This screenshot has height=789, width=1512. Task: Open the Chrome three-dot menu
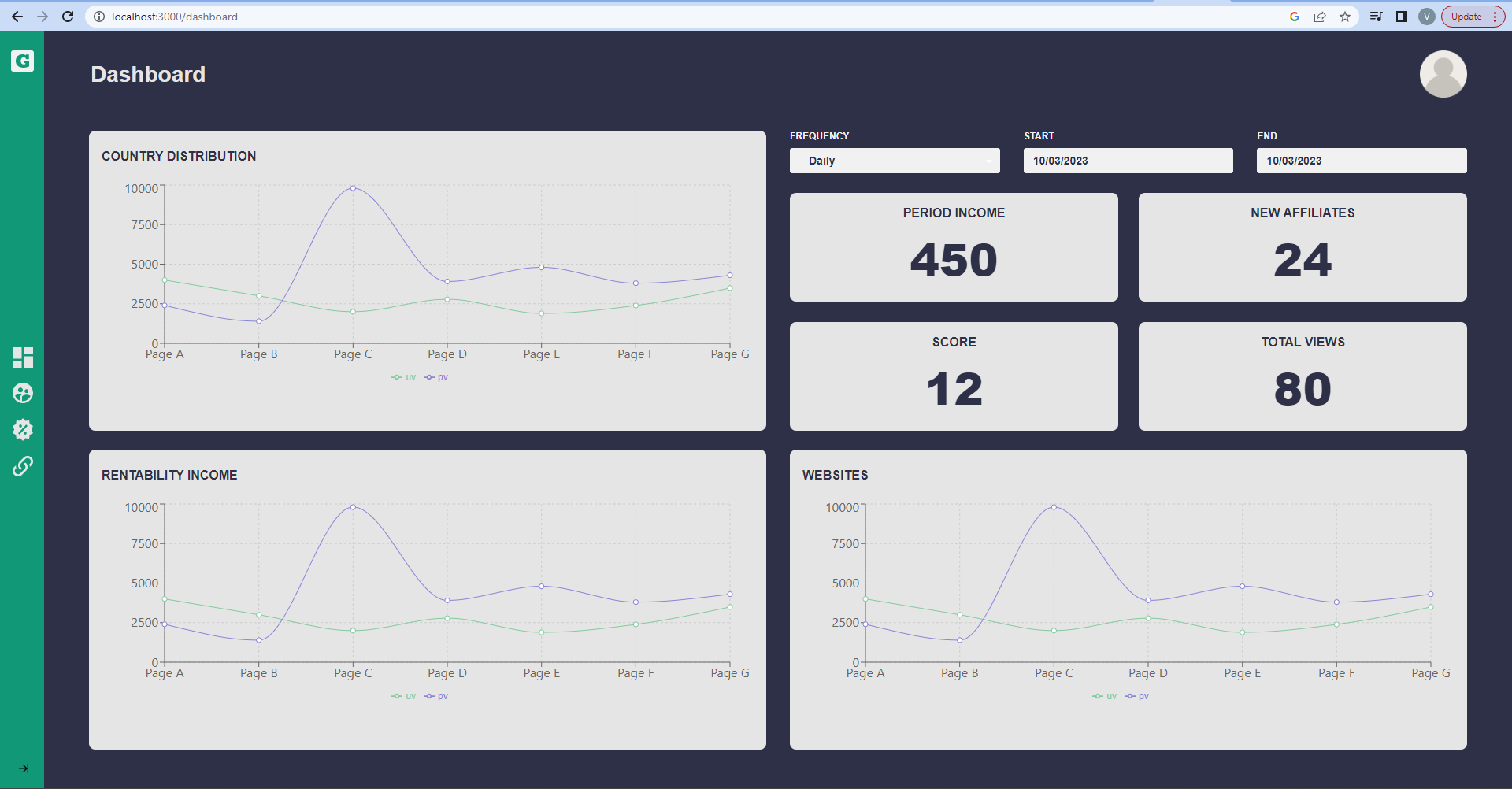tap(1495, 17)
